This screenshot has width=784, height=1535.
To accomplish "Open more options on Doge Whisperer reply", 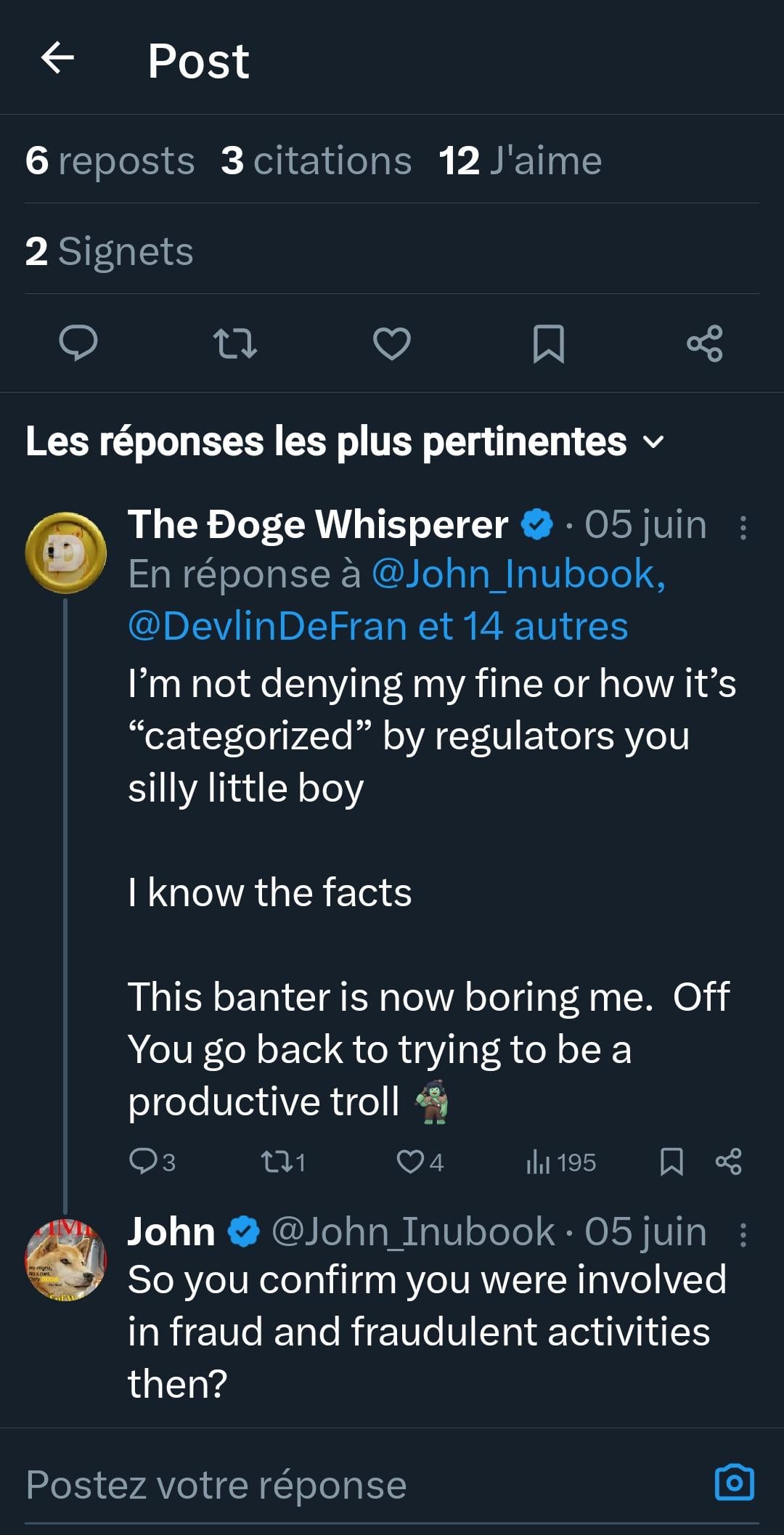I will [743, 528].
